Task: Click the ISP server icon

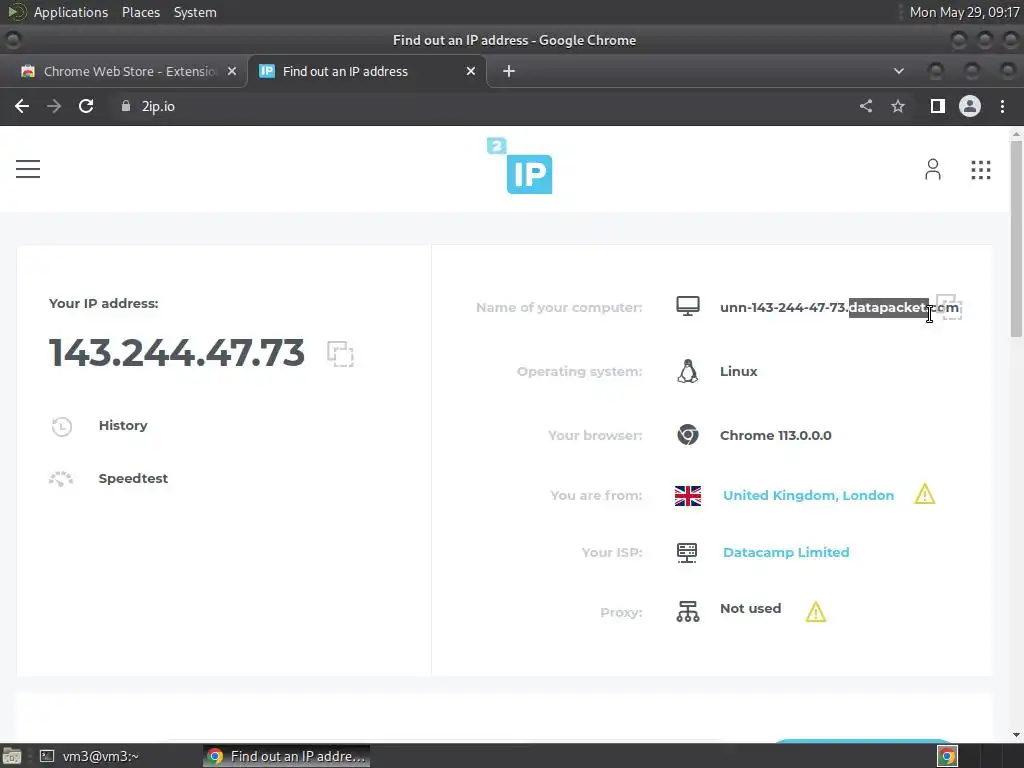Action: 687,552
